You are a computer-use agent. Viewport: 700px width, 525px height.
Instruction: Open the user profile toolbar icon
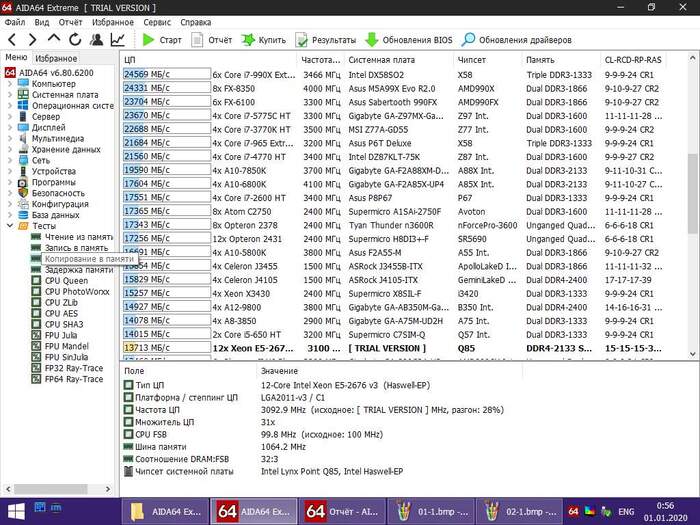pyautogui.click(x=97, y=40)
